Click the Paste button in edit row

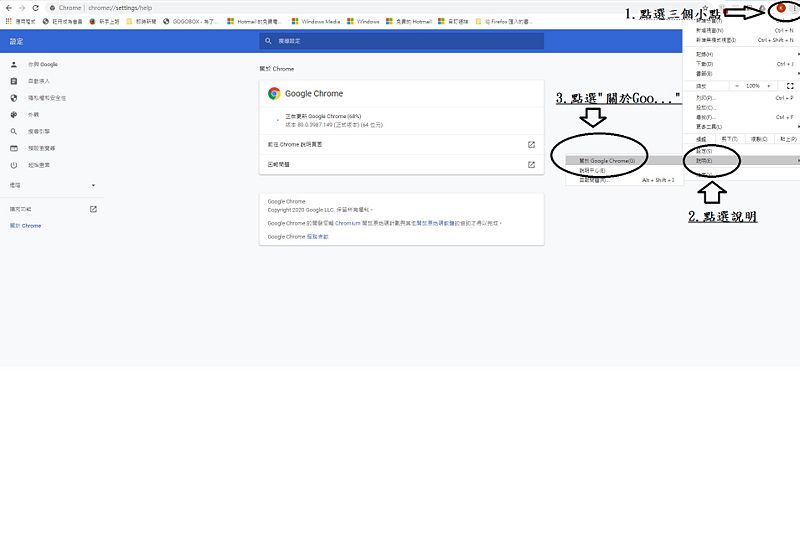pos(788,139)
